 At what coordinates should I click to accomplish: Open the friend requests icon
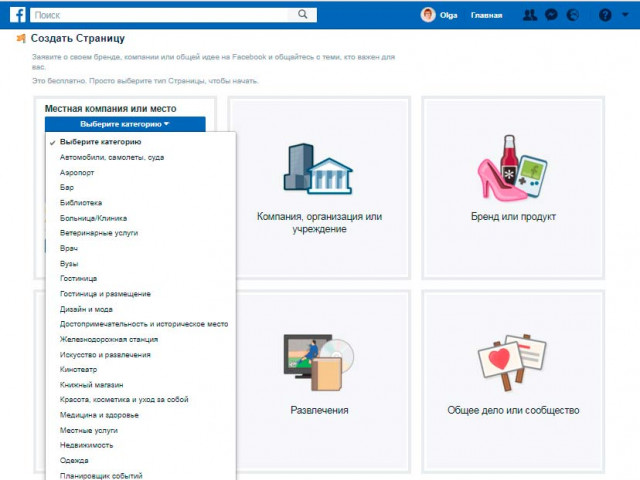click(x=530, y=15)
